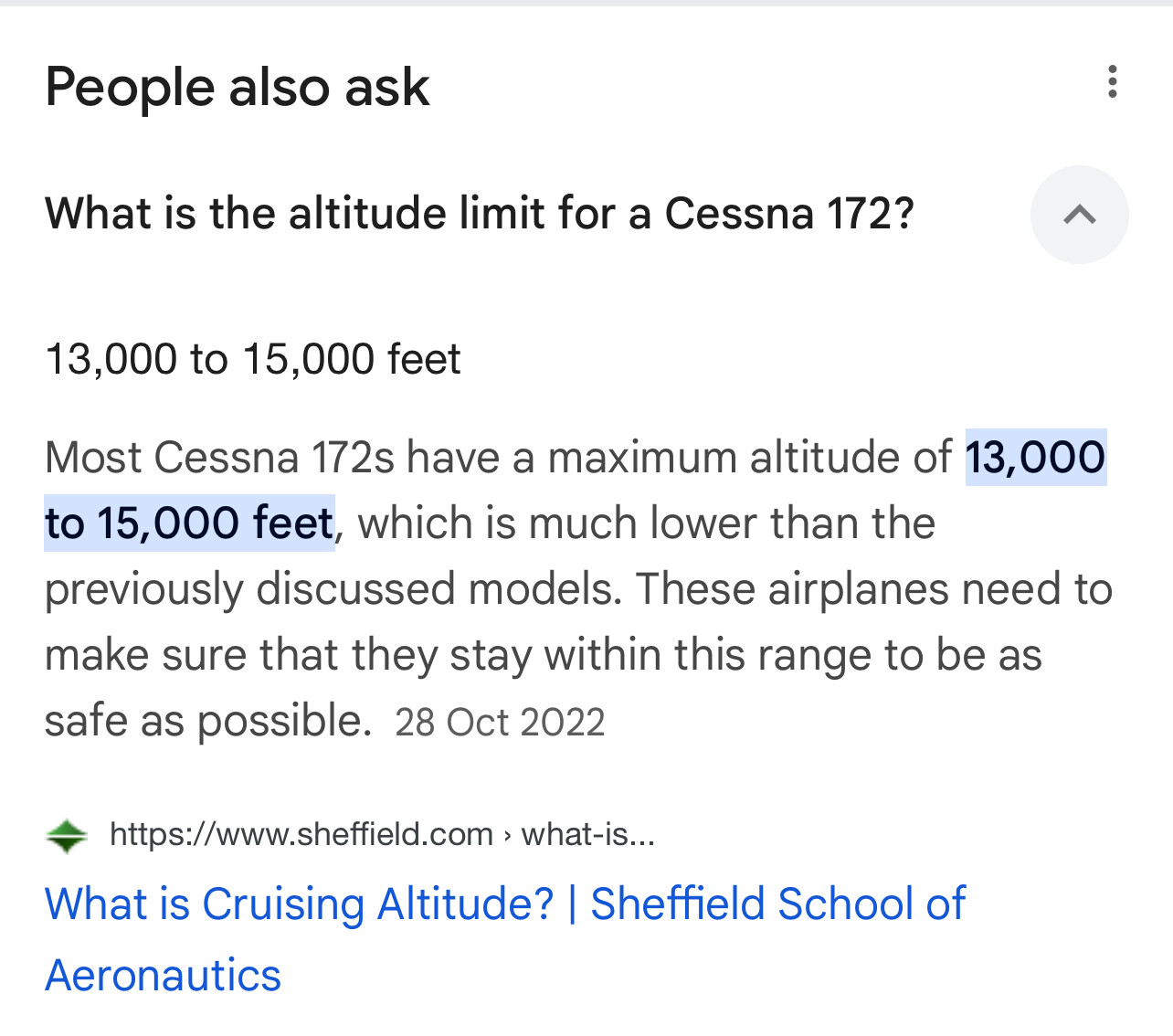The image size is (1173, 1036).
Task: Click "These airplanes need to" text
Action: pos(874,589)
